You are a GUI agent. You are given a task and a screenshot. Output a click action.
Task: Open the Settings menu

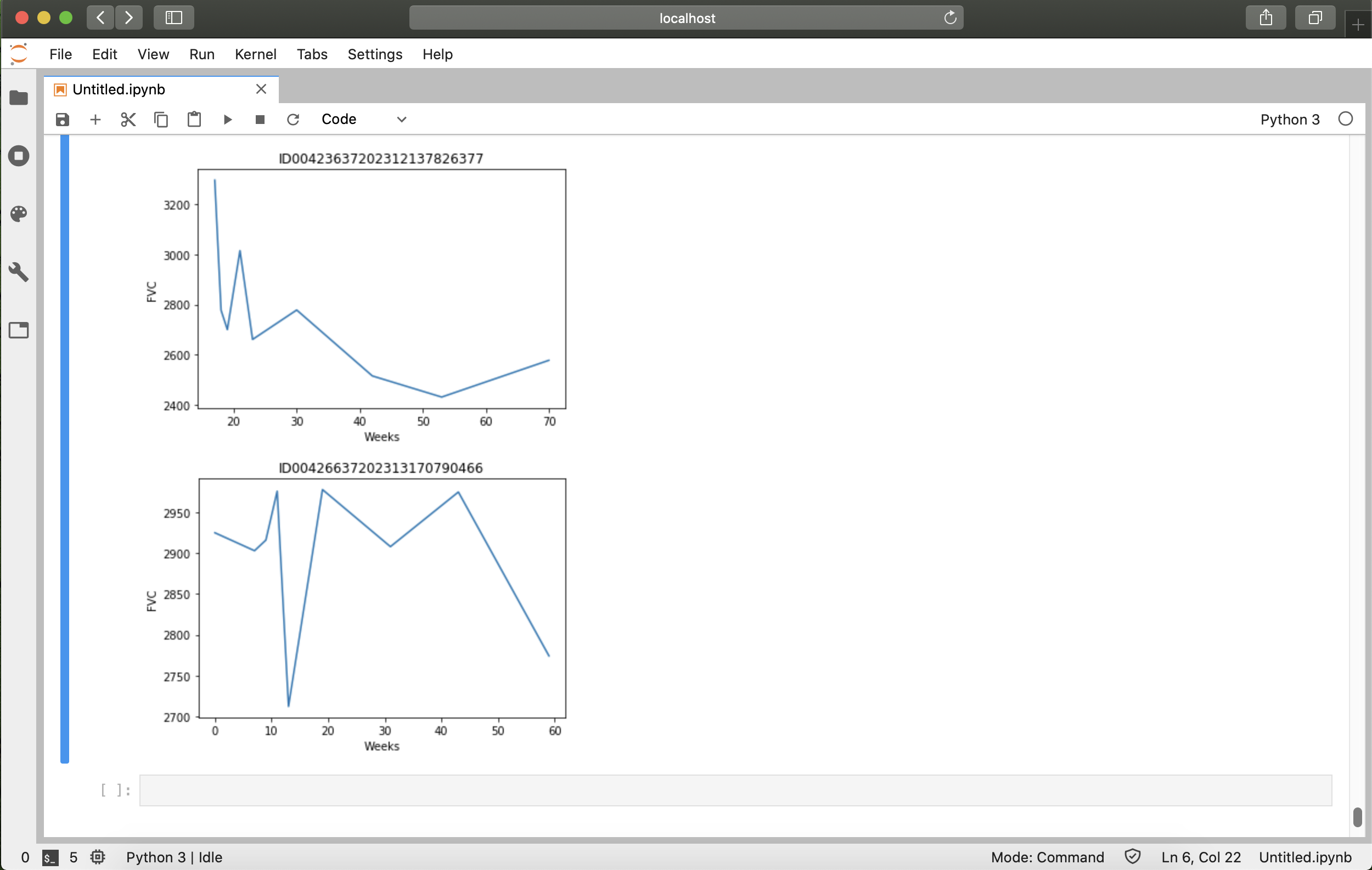tap(374, 54)
